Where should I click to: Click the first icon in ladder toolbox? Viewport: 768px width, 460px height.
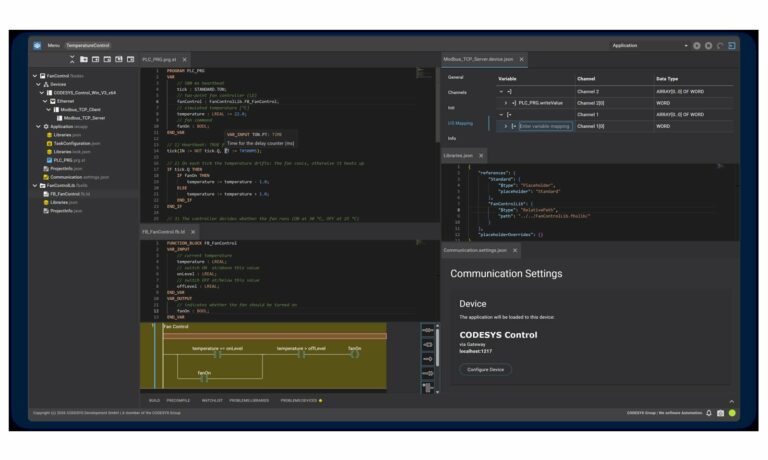[428, 331]
